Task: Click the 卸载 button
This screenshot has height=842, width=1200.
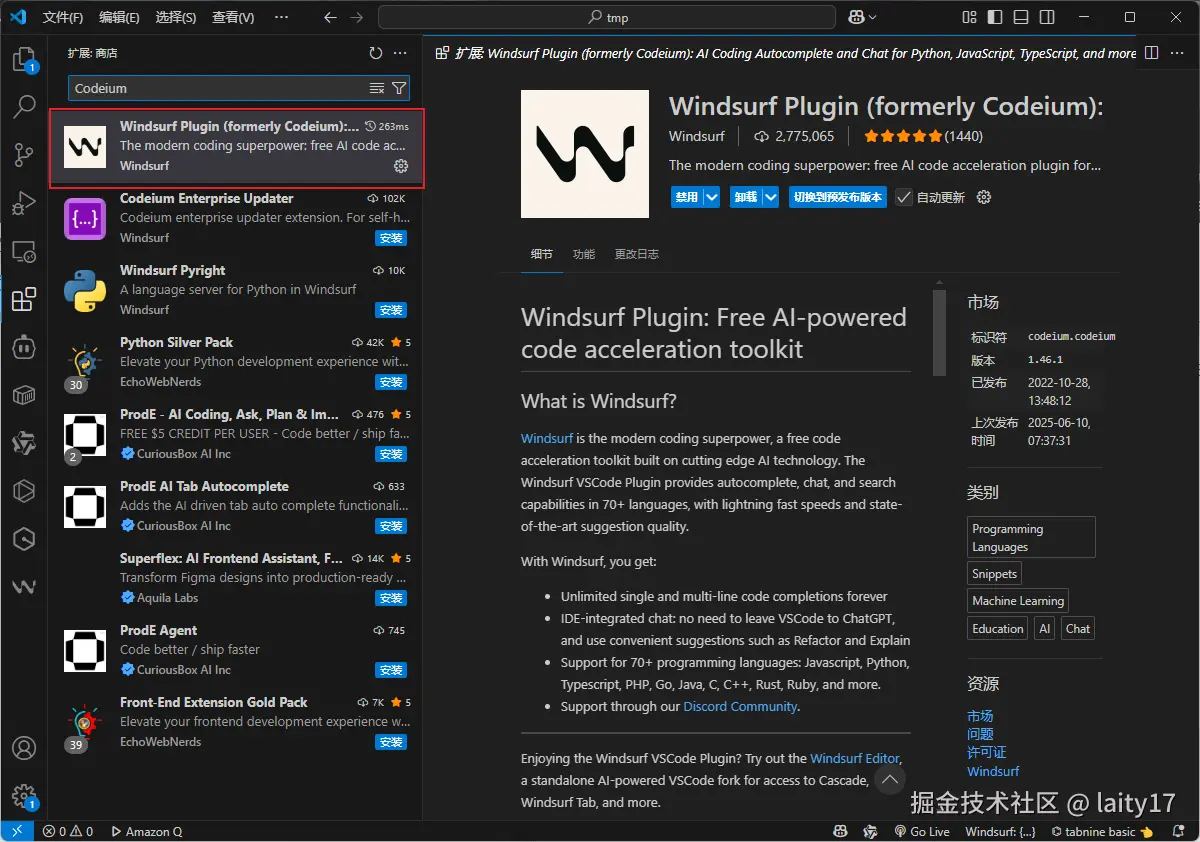Action: 745,197
